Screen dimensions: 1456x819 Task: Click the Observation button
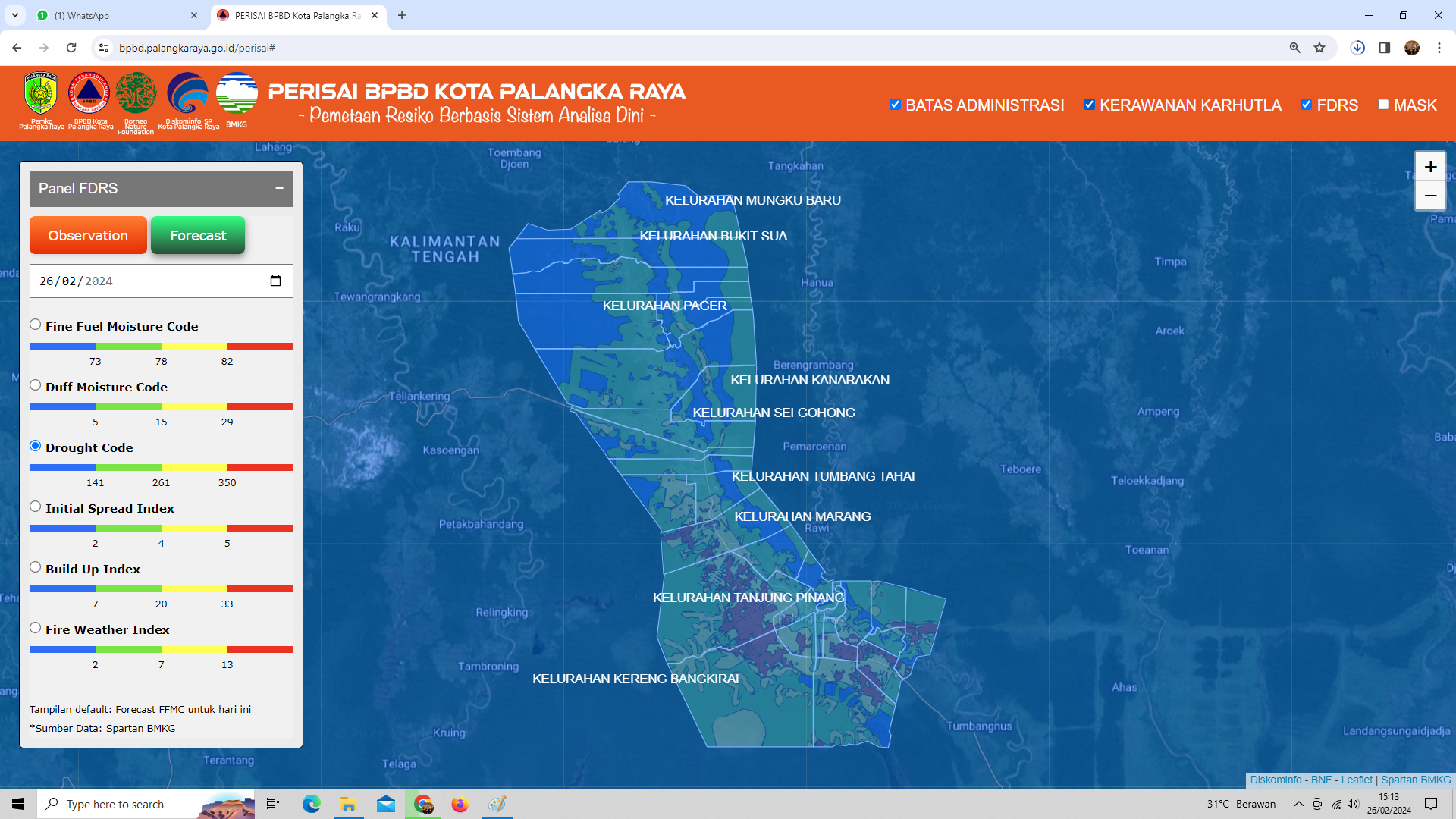88,235
